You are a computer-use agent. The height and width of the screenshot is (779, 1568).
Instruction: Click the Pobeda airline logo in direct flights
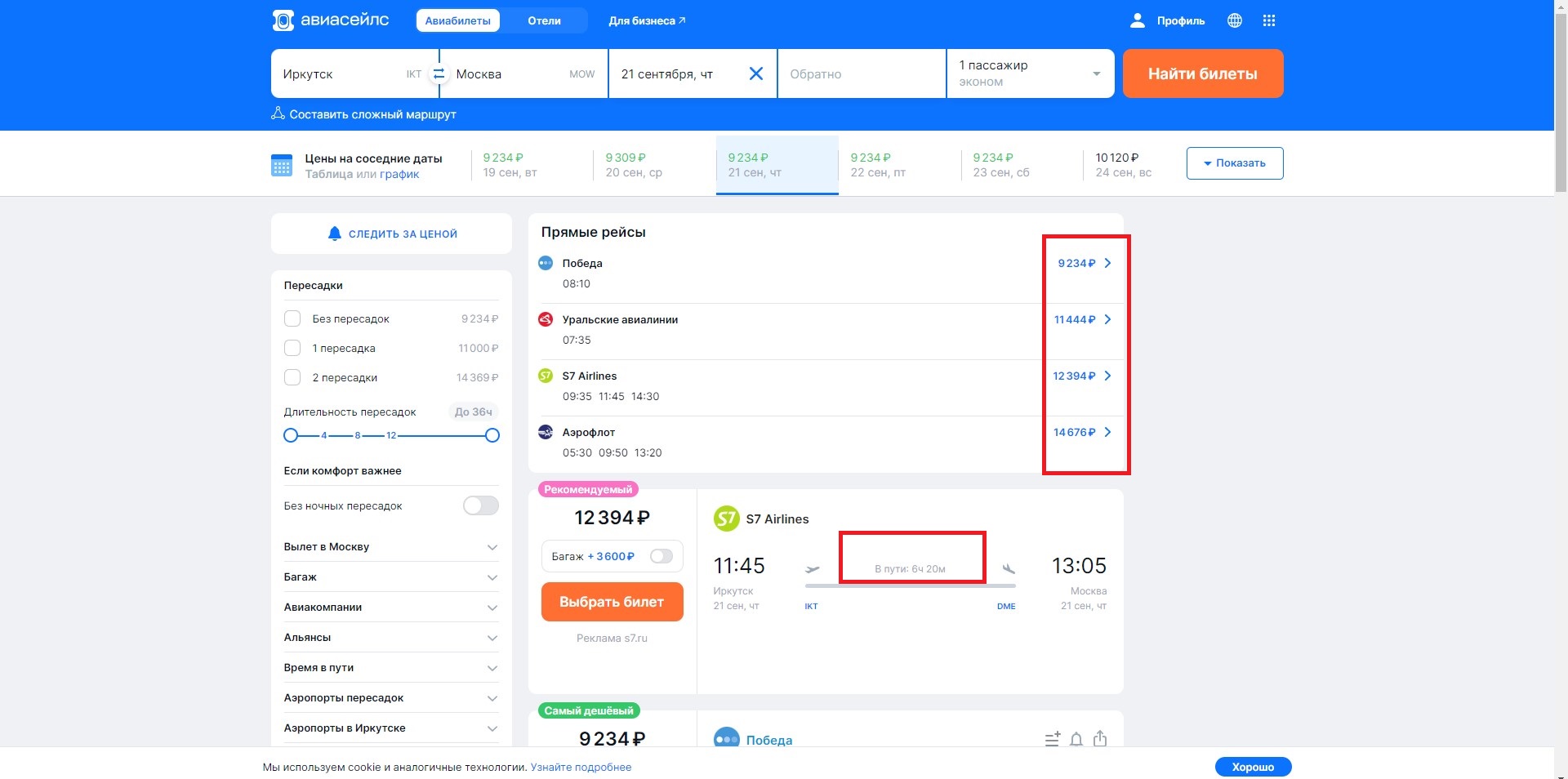click(546, 263)
